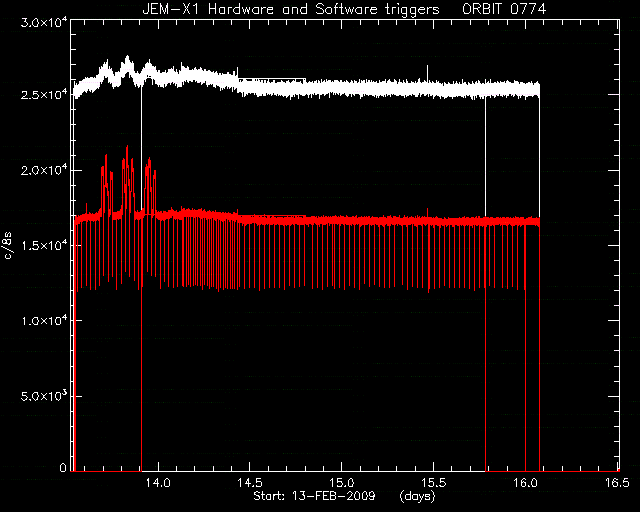Click the 'ORBIT 0774' label in the title
The width and height of the screenshot is (640, 512).
504,9
